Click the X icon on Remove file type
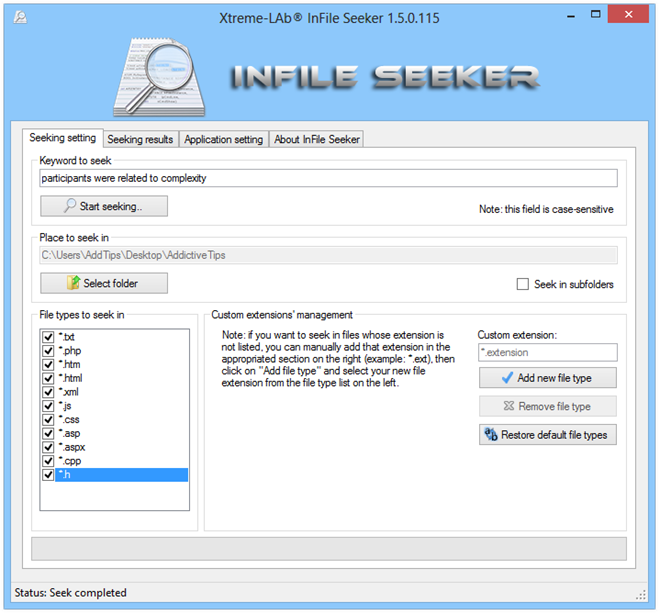Image resolution: width=660 pixels, height=613 pixels. click(x=509, y=406)
